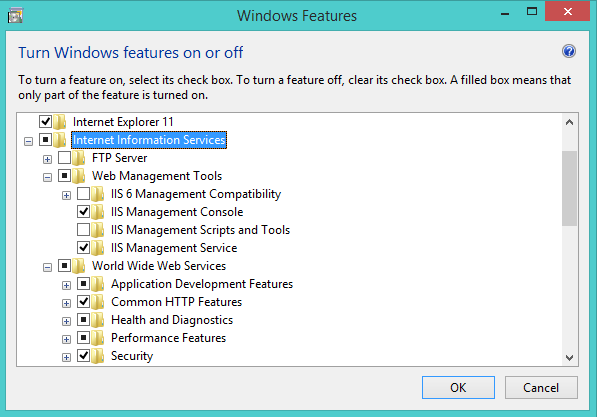This screenshot has height=417, width=597.
Task: Expand the Security node
Action: pyautogui.click(x=66, y=358)
